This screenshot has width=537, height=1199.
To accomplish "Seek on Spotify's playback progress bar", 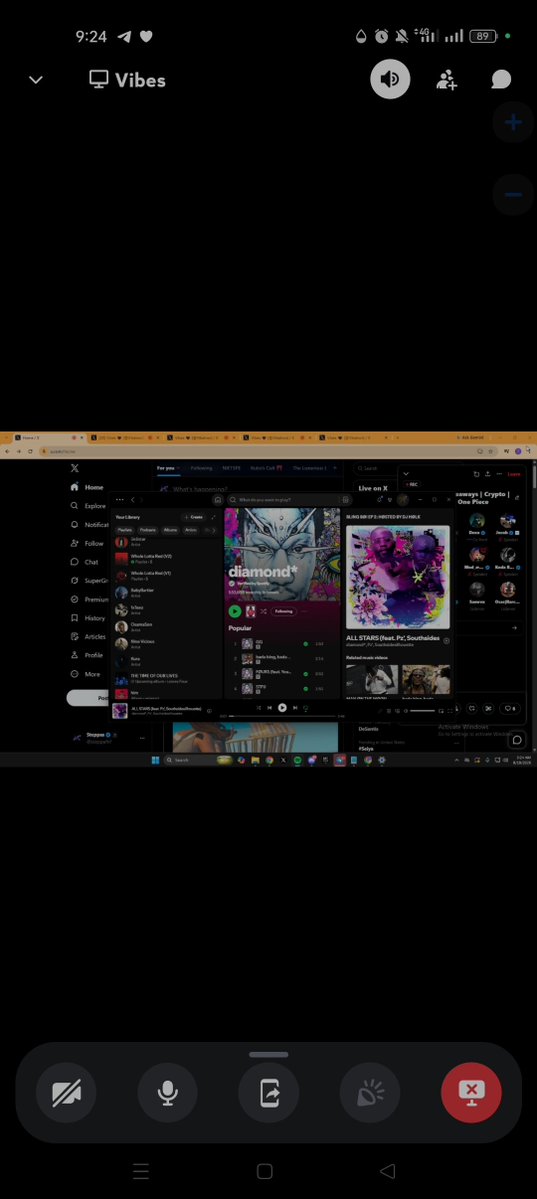I will (282, 716).
